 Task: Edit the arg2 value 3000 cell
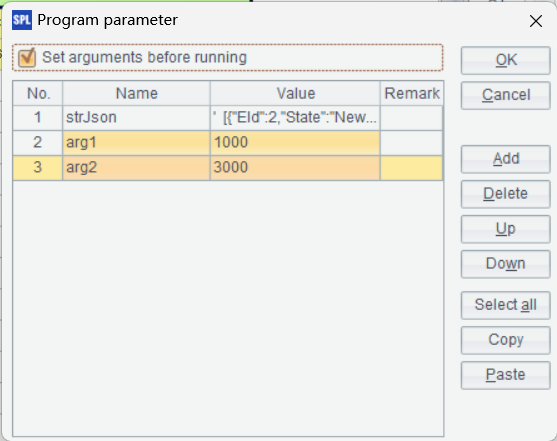(295, 168)
